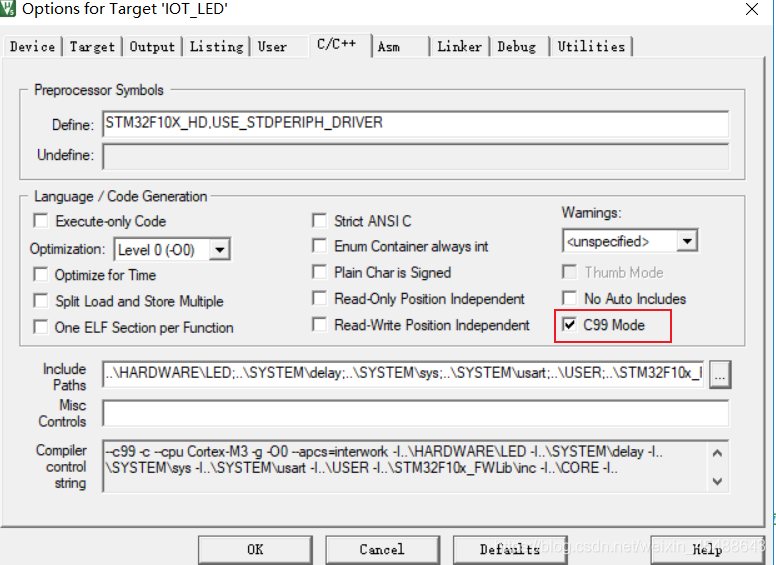This screenshot has height=565, width=776.
Task: Open the Device tab
Action: 33,47
